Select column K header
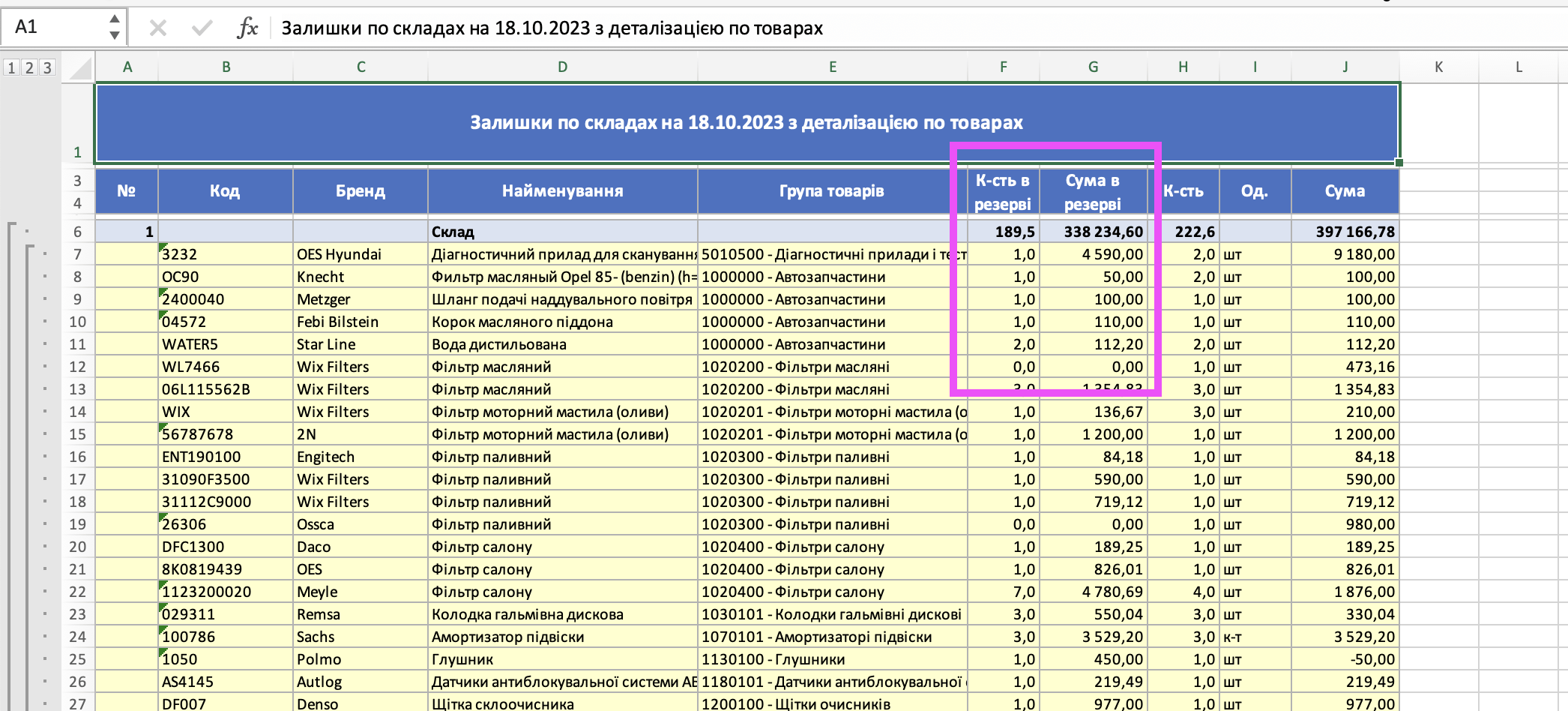The height and width of the screenshot is (711, 1568). (1439, 67)
